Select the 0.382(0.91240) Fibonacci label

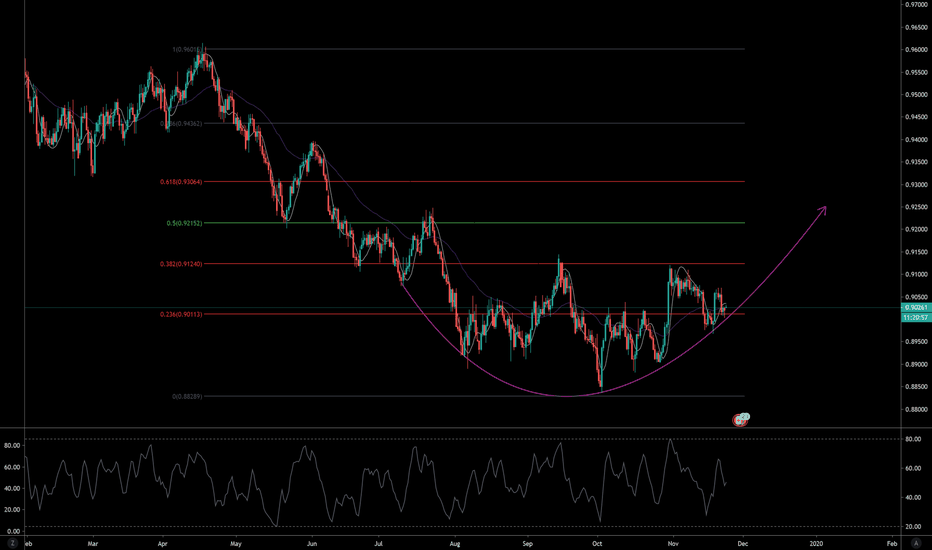coord(181,264)
